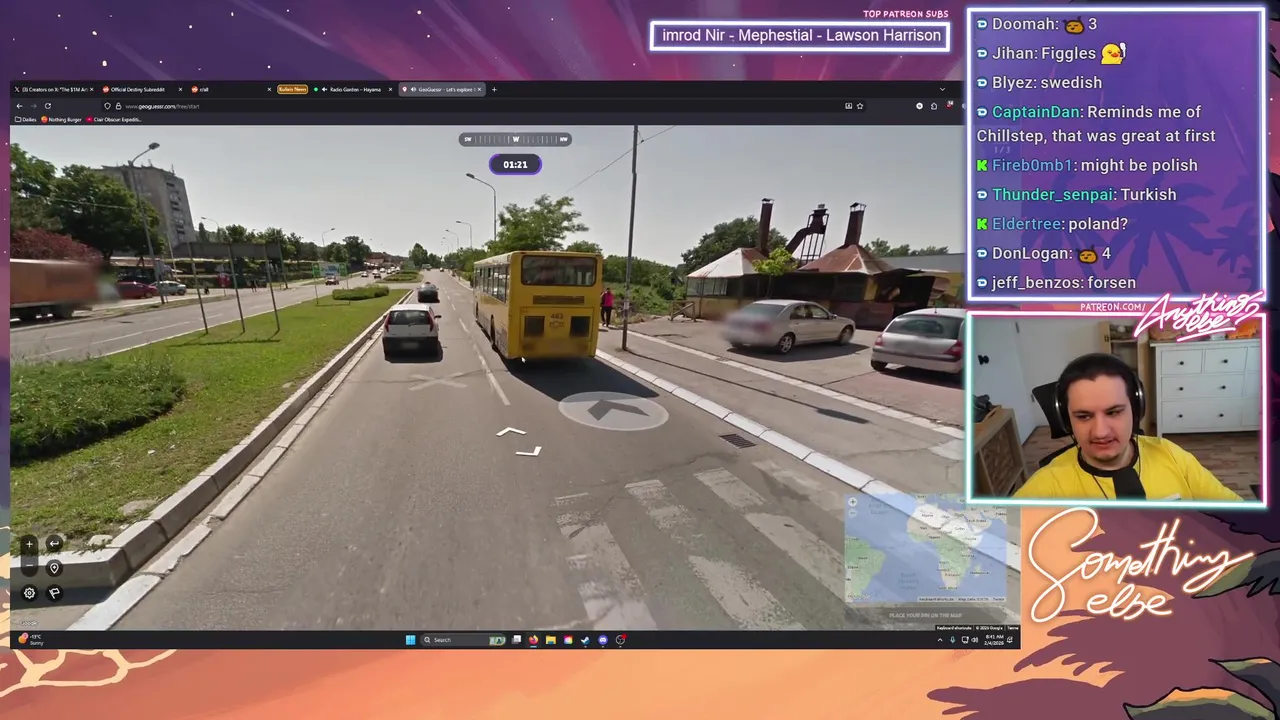The image size is (1280, 720).
Task: Open GeoGuessr settings gear
Action: pyautogui.click(x=29, y=593)
